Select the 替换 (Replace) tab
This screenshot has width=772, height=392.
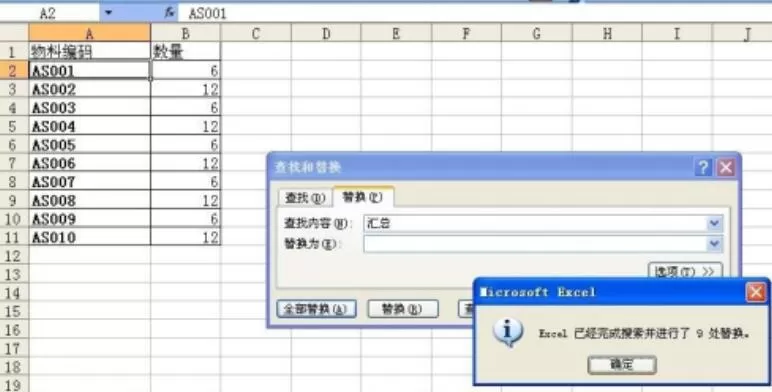click(363, 196)
